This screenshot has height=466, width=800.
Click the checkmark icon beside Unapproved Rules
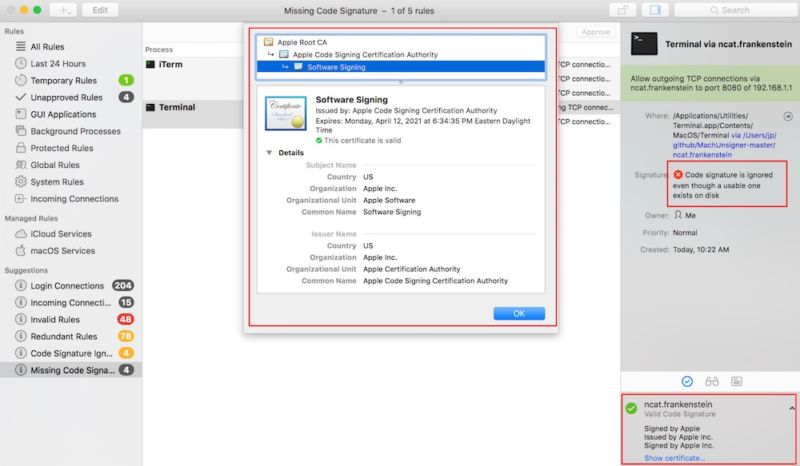pos(20,96)
